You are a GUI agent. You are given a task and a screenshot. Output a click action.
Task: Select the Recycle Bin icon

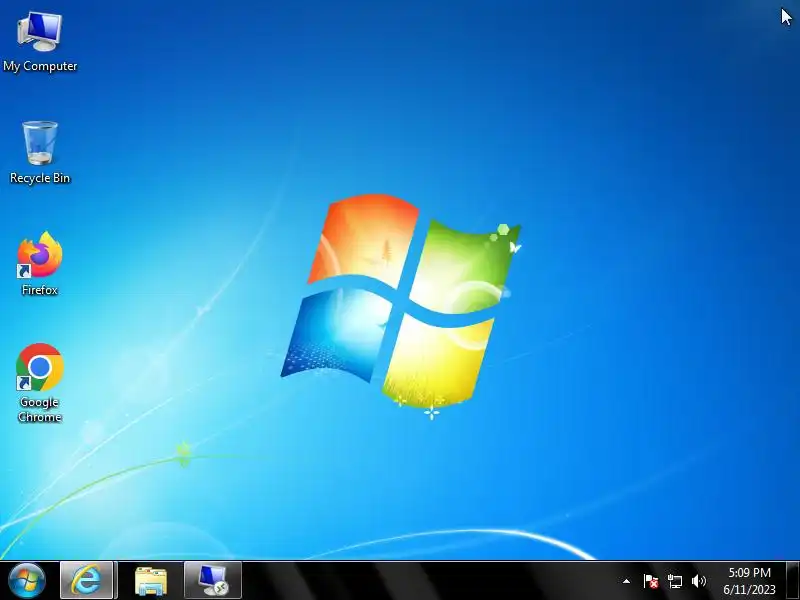(x=40, y=143)
